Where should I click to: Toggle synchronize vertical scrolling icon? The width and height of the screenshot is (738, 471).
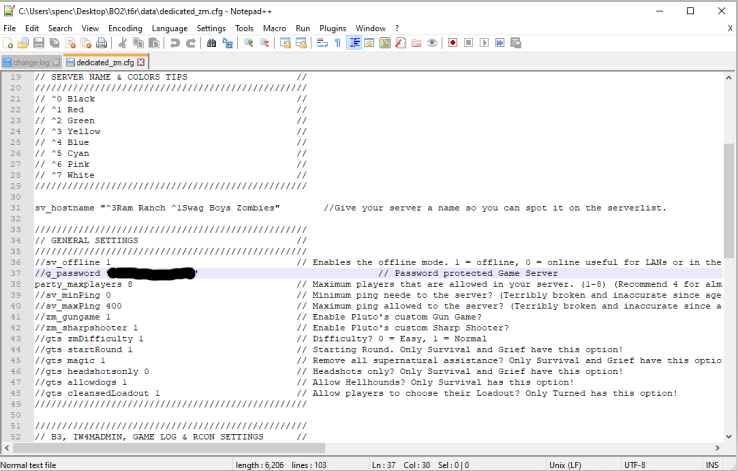(x=285, y=43)
